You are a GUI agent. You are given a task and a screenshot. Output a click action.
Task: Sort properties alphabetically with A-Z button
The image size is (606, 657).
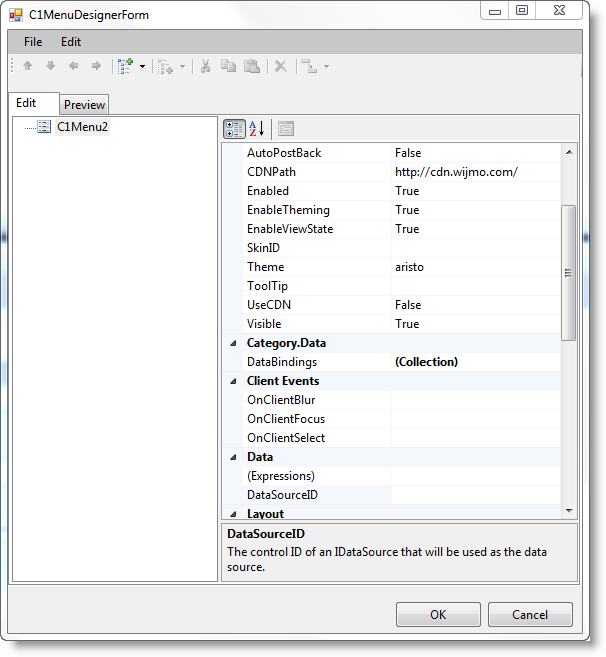(x=256, y=129)
